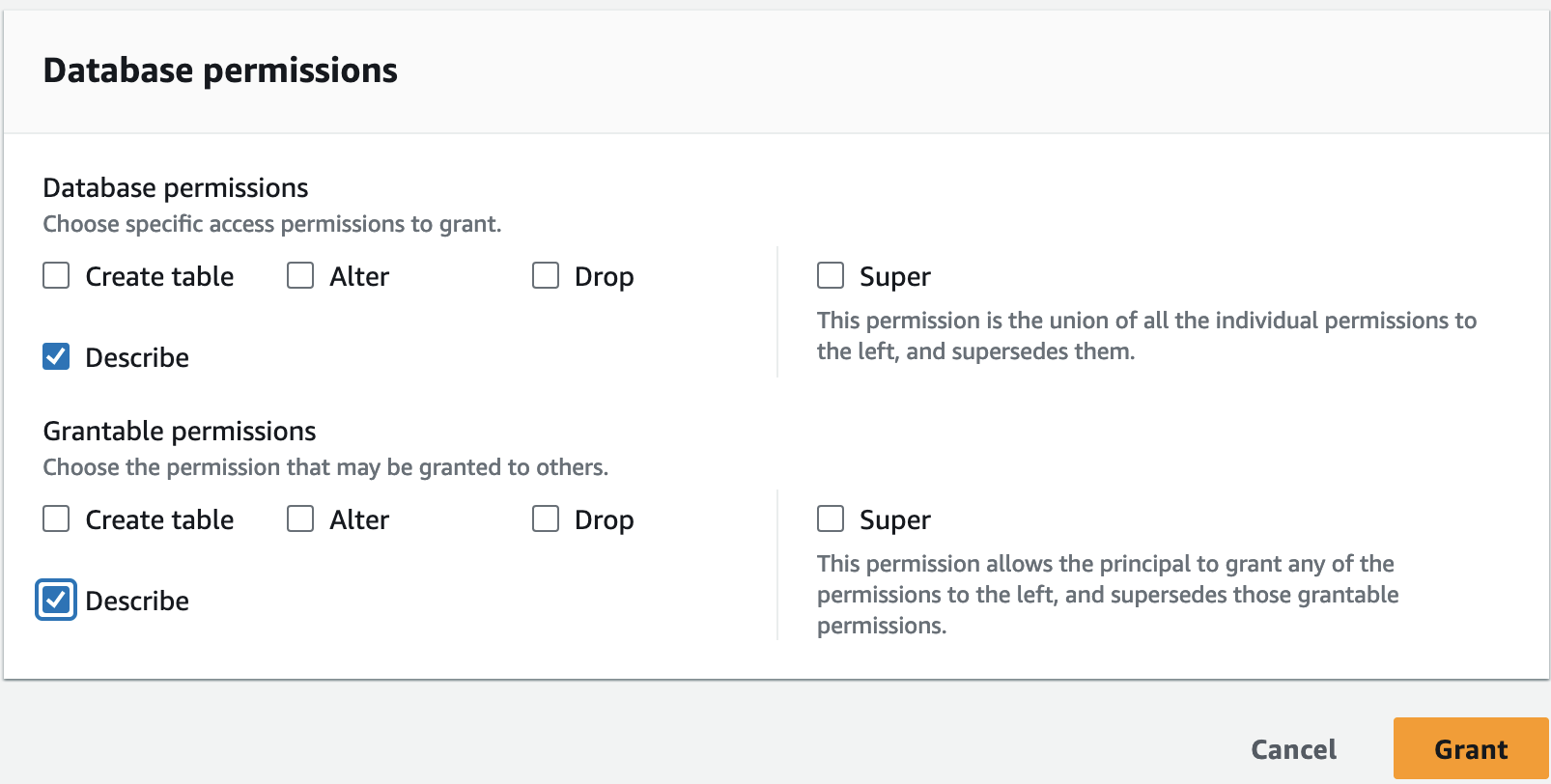Check the Super database permission
1551x784 pixels.
831,275
